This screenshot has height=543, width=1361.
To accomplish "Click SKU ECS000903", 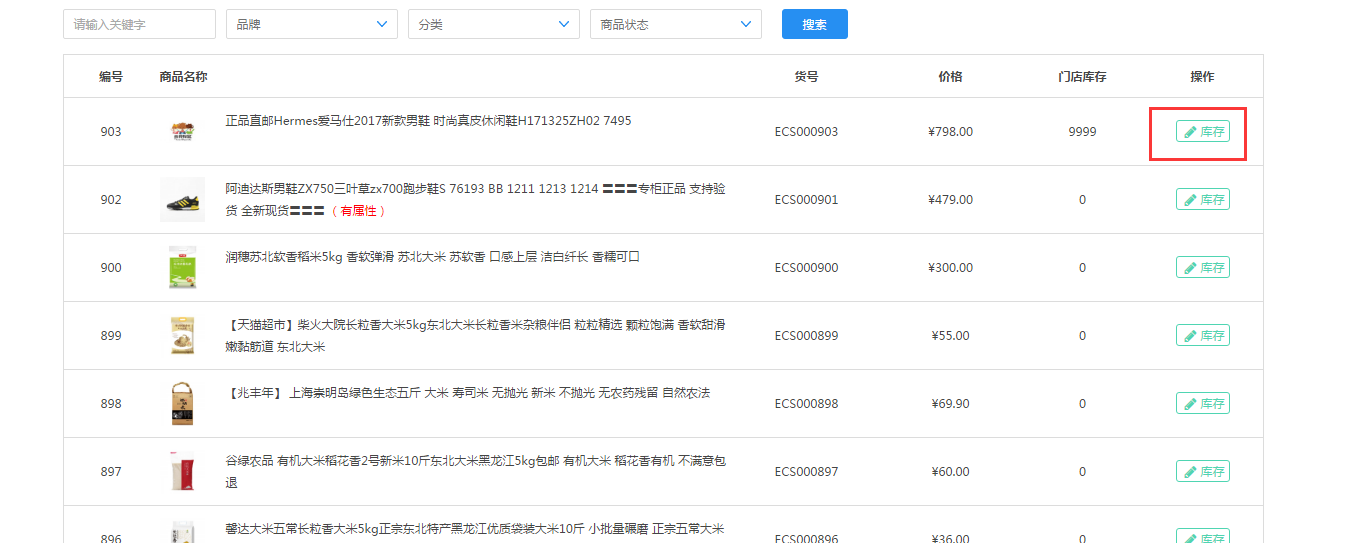I will (806, 132).
